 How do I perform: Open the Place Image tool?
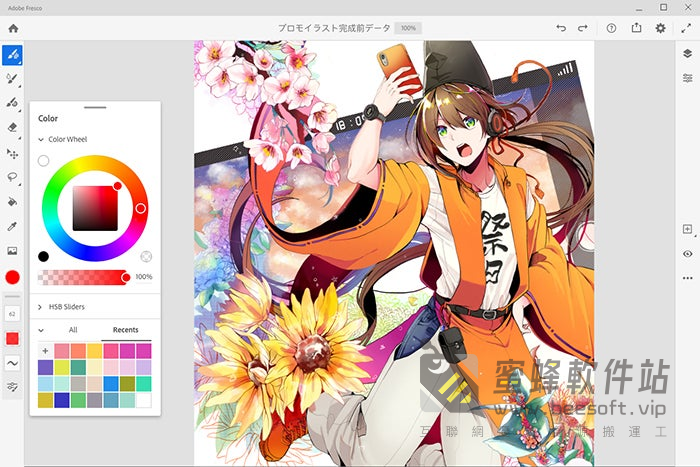coord(12,251)
